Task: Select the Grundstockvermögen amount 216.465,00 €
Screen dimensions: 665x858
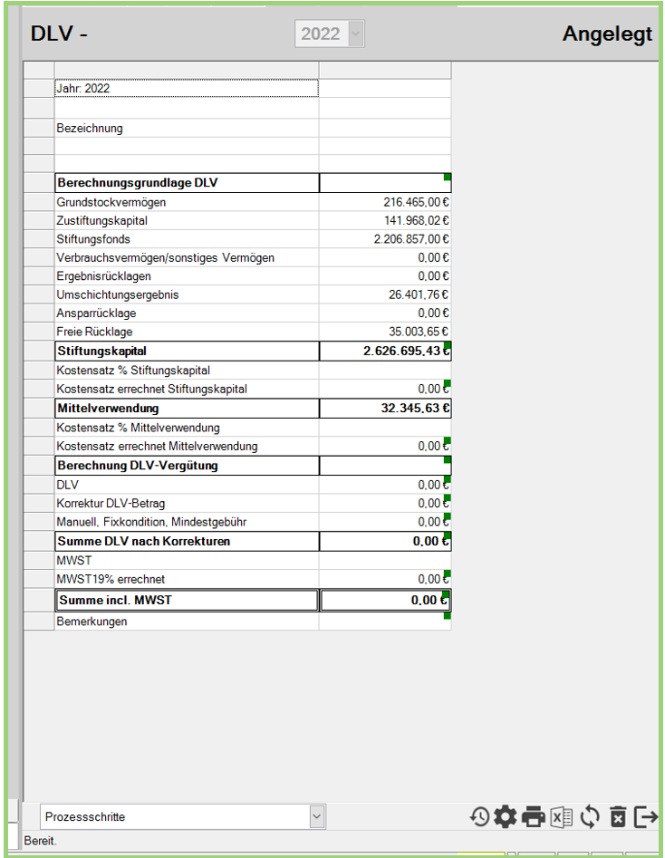Action: coord(385,202)
